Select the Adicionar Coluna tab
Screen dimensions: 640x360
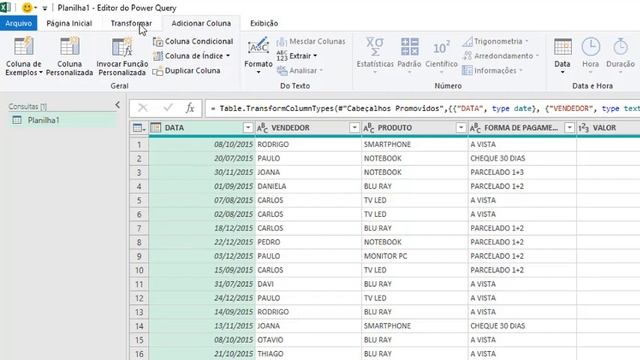201,23
